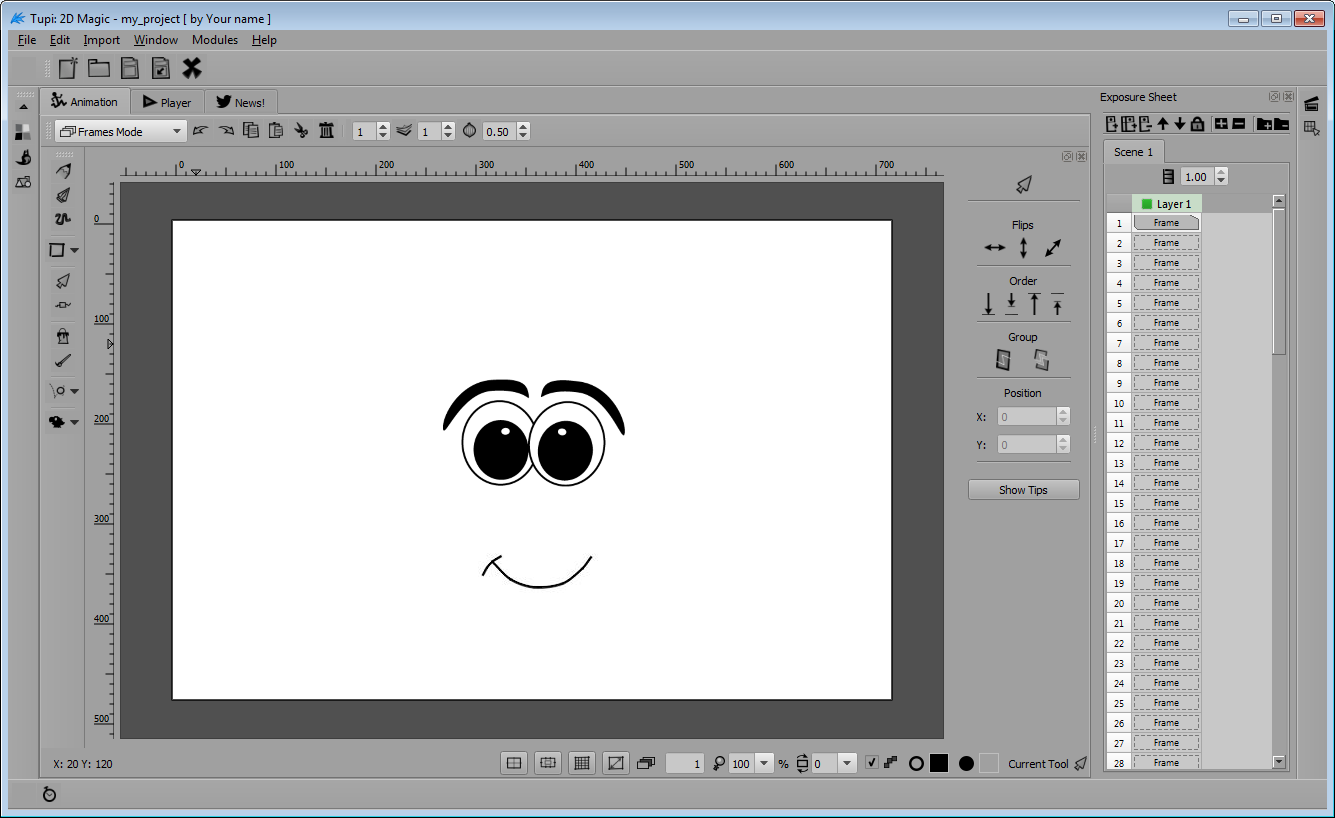Click the vertical flip arrow

click(1023, 248)
